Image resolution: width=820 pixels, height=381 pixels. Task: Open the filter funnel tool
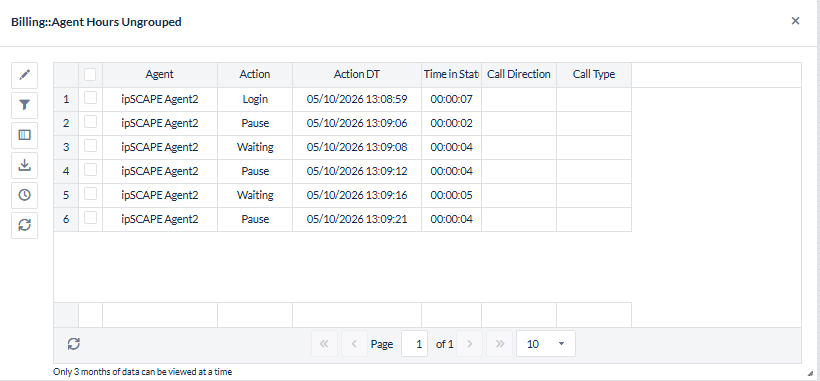pos(25,106)
